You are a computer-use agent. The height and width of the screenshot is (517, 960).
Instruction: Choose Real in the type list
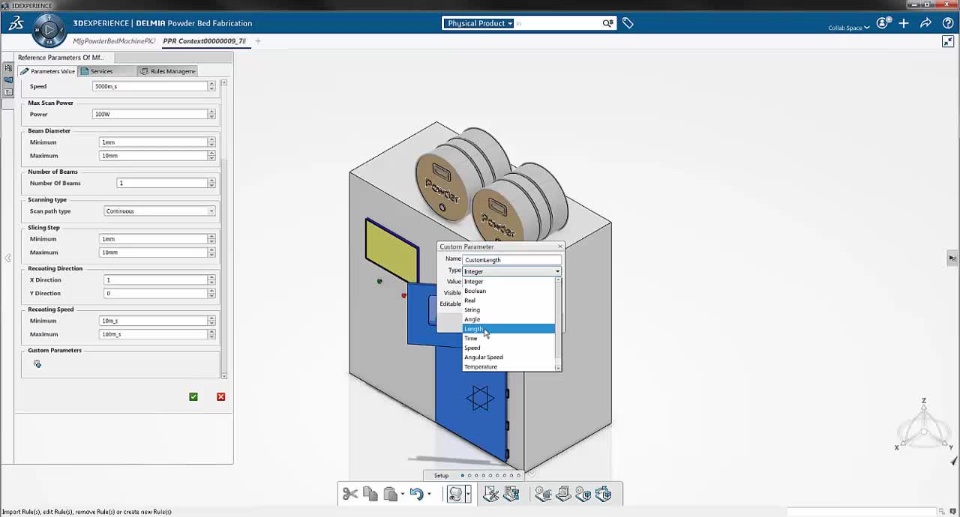(x=508, y=301)
